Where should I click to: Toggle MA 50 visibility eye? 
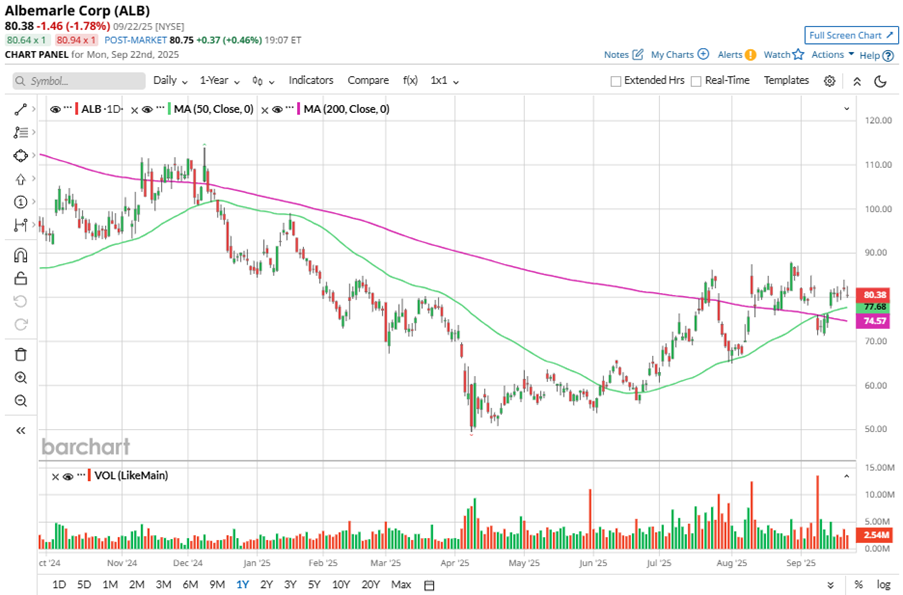(147, 109)
